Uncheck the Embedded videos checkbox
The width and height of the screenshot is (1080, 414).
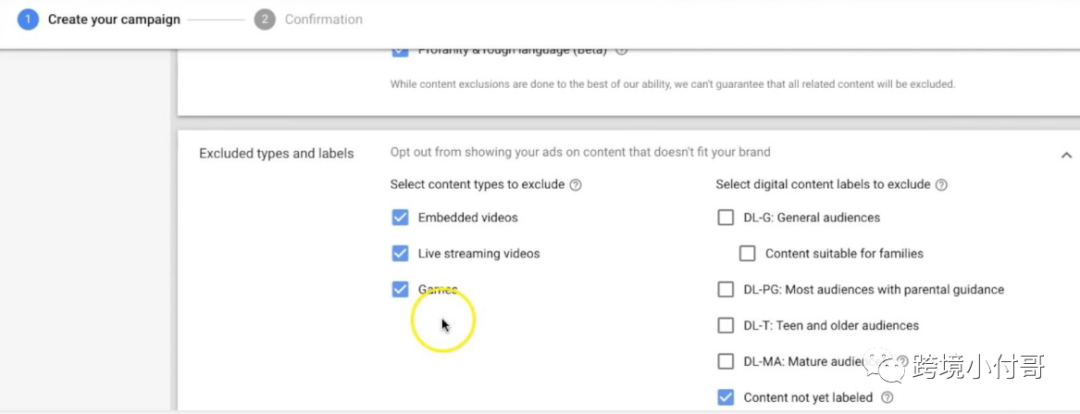400,218
